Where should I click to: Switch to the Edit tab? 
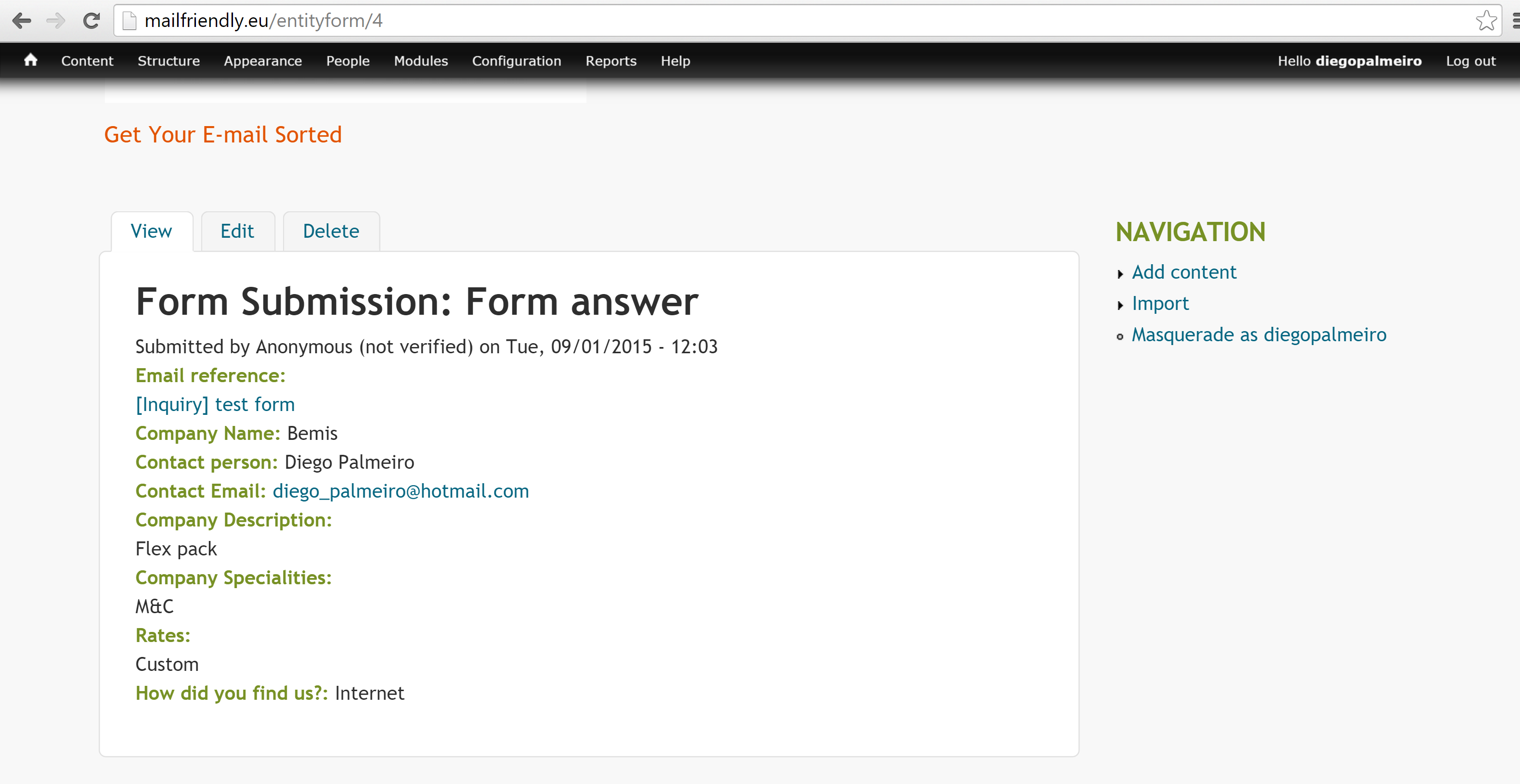(x=237, y=231)
